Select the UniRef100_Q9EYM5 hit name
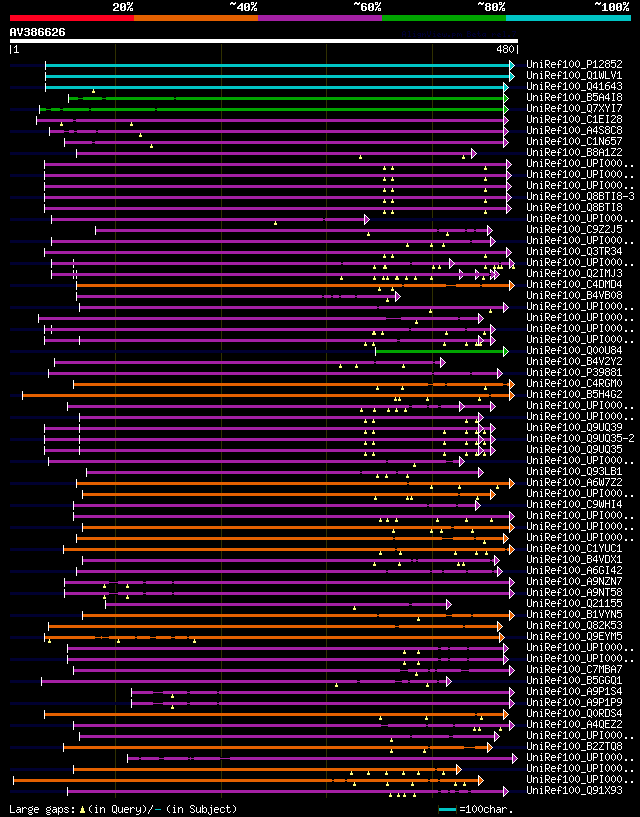Image resolution: width=640 pixels, height=817 pixels. click(x=574, y=637)
